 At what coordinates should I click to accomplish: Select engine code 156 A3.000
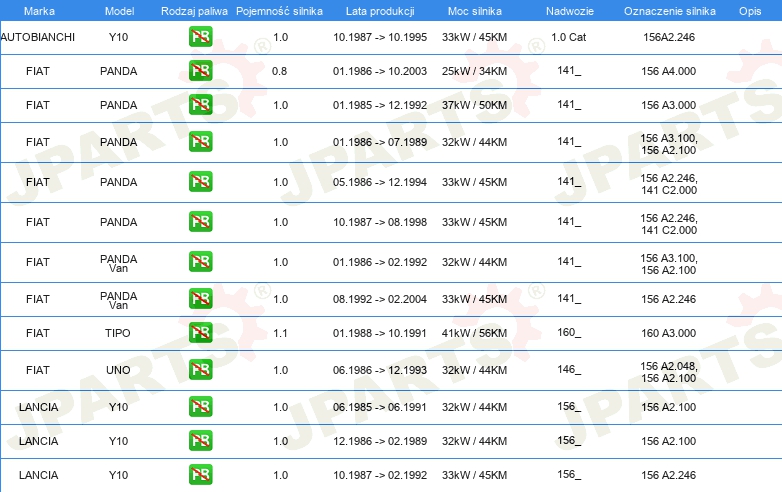pos(669,105)
